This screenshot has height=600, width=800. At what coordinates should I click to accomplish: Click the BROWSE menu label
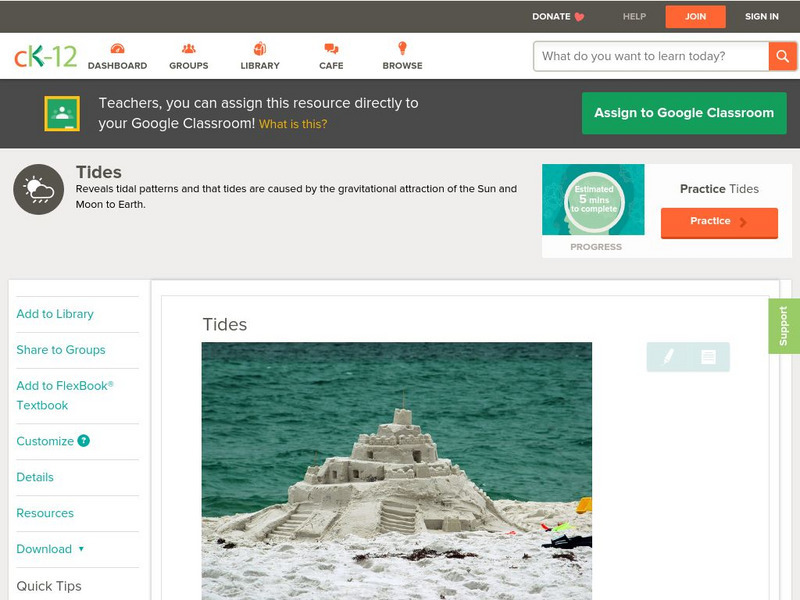[403, 66]
